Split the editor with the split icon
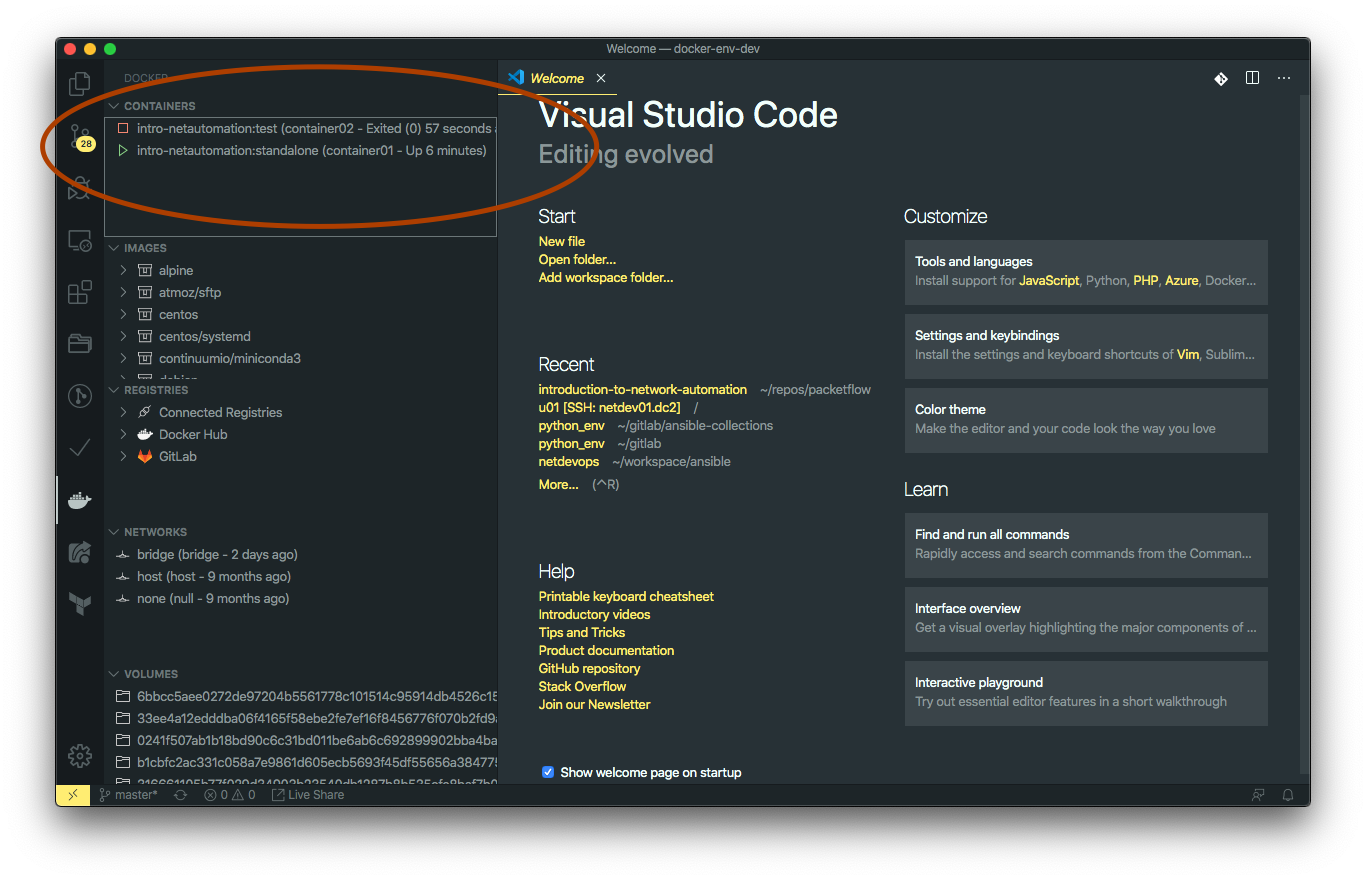 [x=1252, y=78]
